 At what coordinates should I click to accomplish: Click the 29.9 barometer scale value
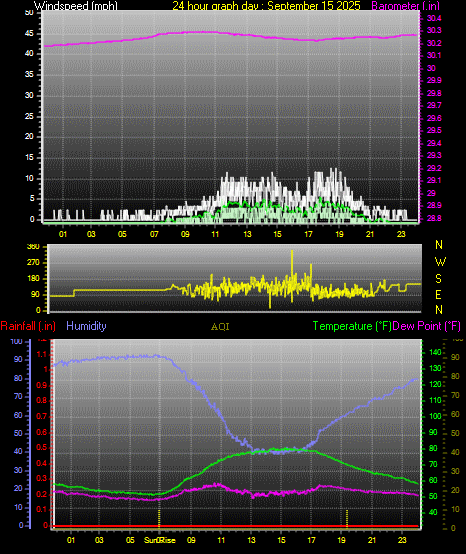(434, 81)
